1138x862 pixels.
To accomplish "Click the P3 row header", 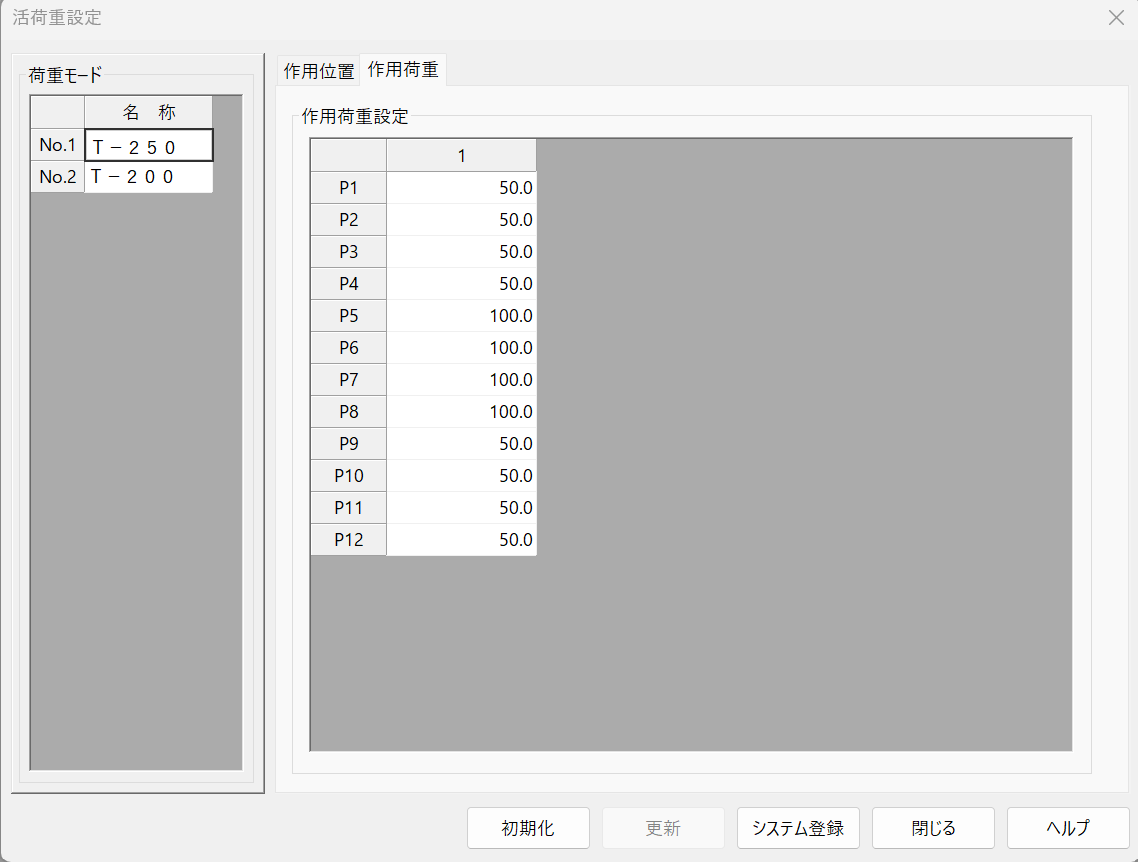I will coord(348,252).
